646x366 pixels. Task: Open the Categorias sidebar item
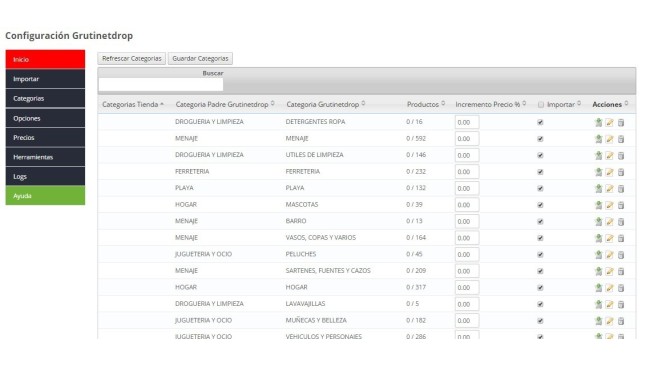coord(45,99)
